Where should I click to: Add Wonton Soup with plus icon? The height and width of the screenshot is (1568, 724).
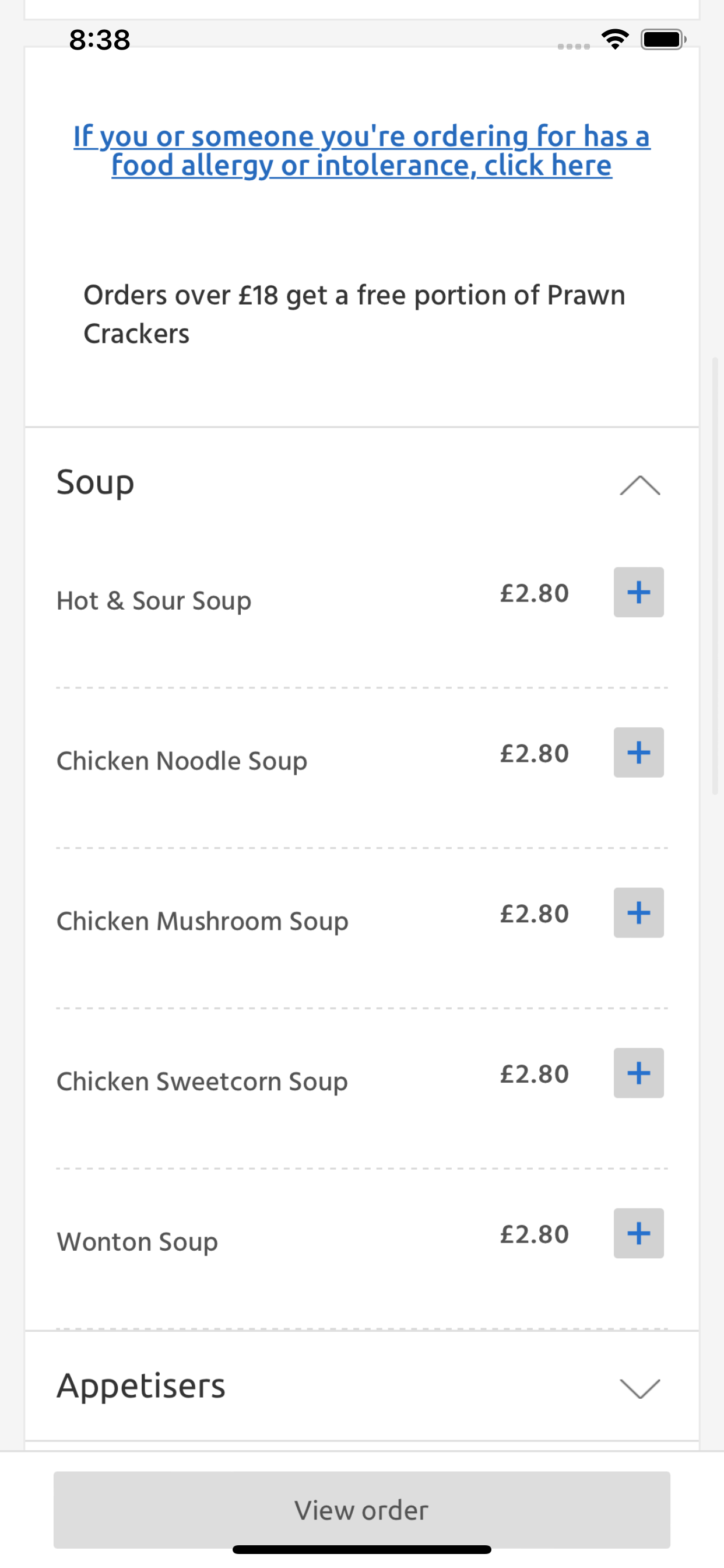[638, 1233]
